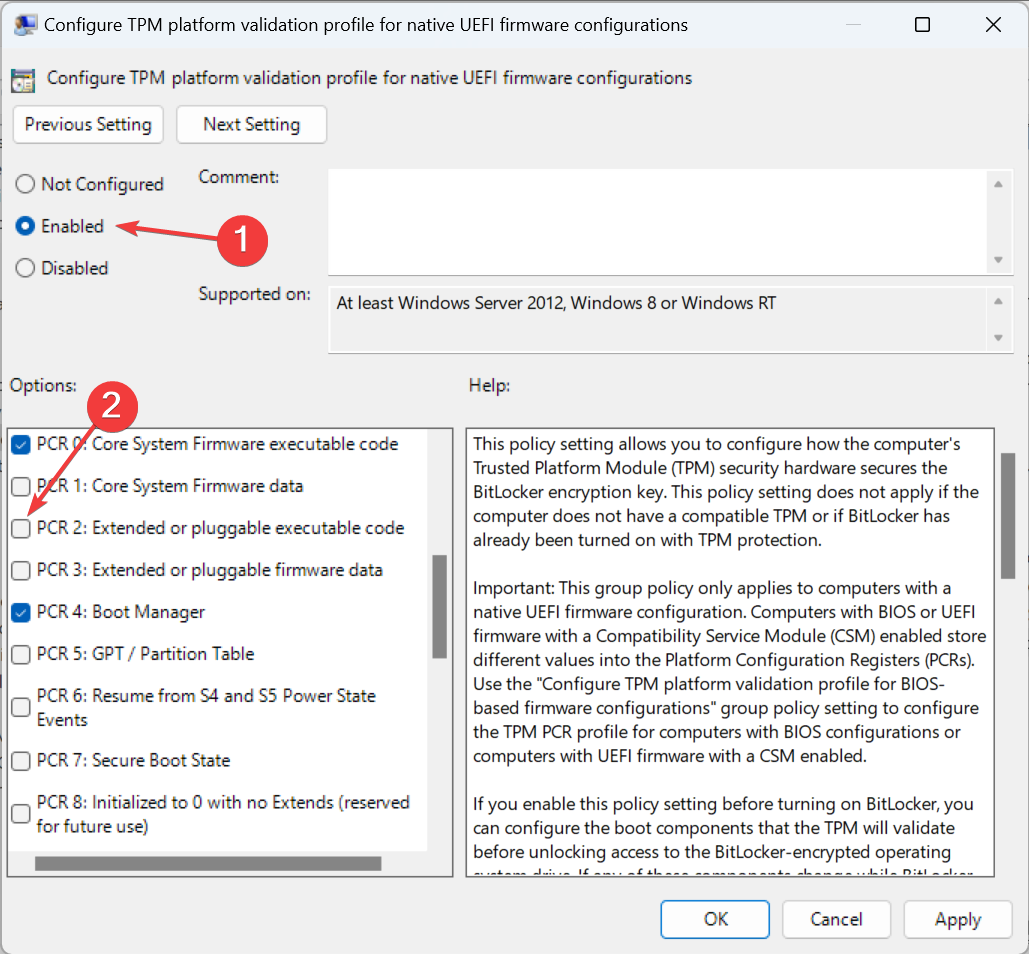Image resolution: width=1029 pixels, height=954 pixels.
Task: Open the Next Setting
Action: [251, 124]
